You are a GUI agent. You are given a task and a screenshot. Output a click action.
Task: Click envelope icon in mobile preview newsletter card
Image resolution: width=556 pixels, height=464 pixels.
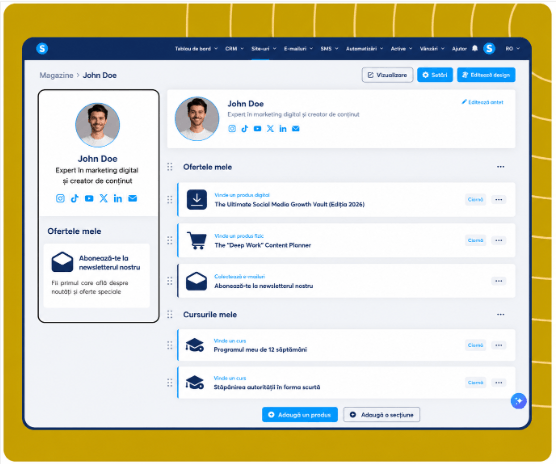tap(62, 262)
